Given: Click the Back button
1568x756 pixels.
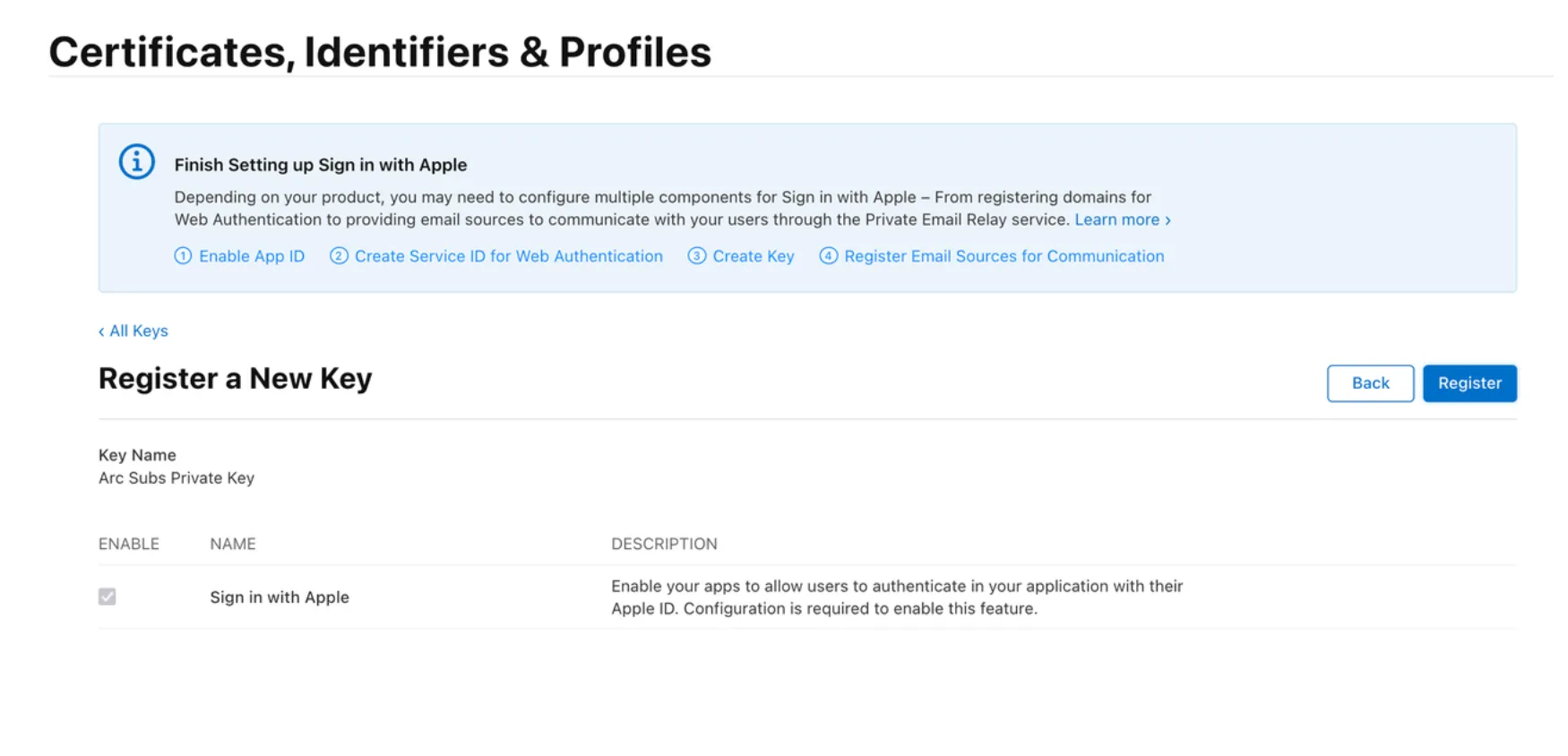Looking at the screenshot, I should [x=1370, y=383].
